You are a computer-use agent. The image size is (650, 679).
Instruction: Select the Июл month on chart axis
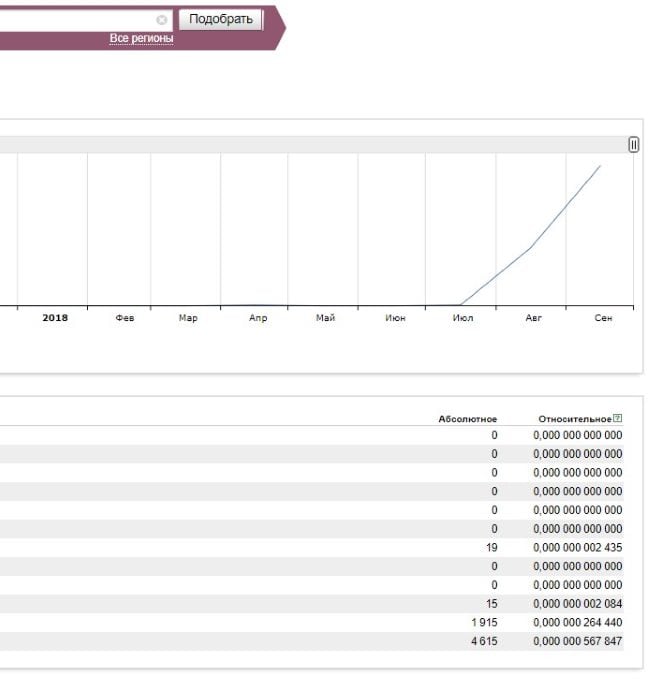click(462, 318)
